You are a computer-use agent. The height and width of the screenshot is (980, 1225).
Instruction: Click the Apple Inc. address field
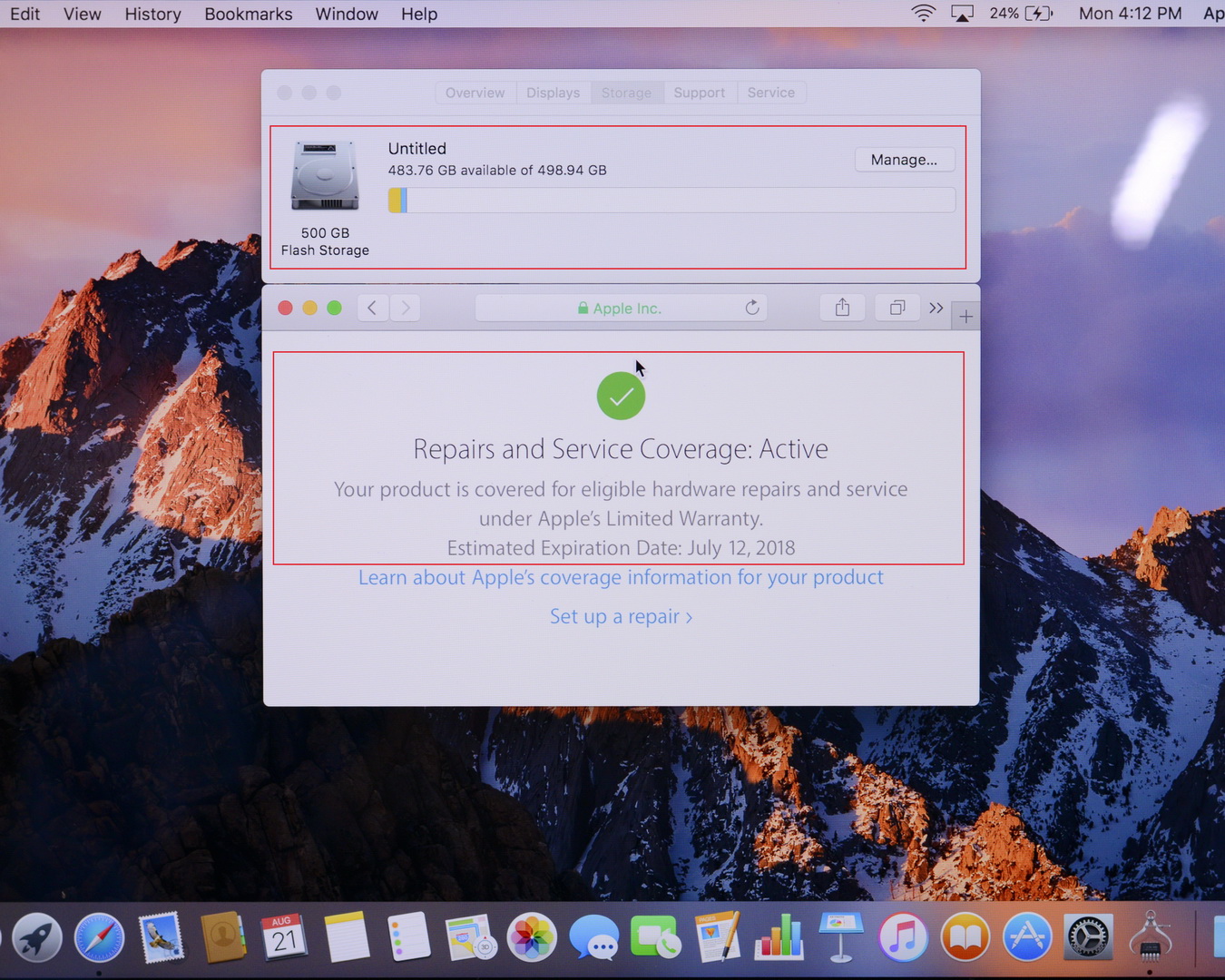621,308
